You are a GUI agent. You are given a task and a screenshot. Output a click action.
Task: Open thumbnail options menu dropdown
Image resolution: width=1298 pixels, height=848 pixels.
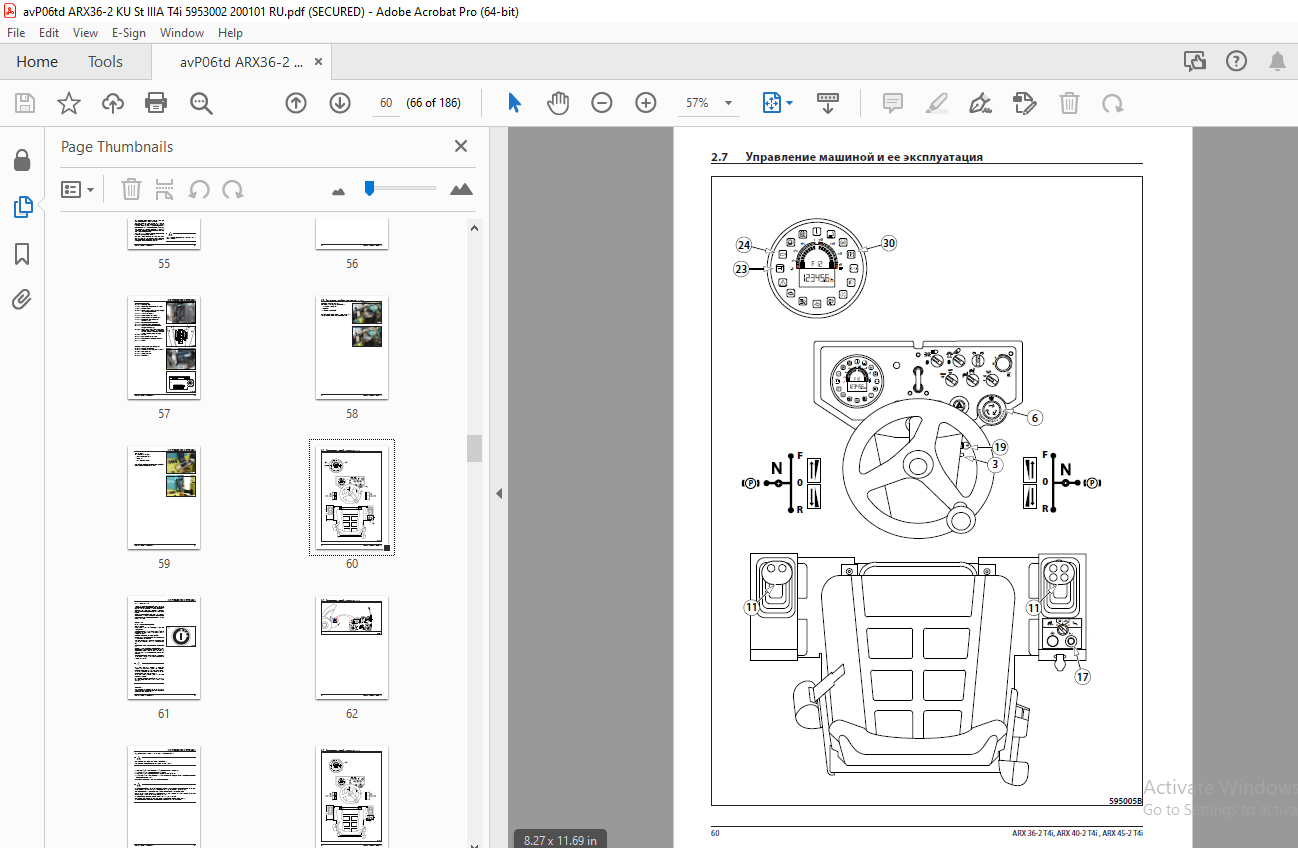tap(77, 189)
